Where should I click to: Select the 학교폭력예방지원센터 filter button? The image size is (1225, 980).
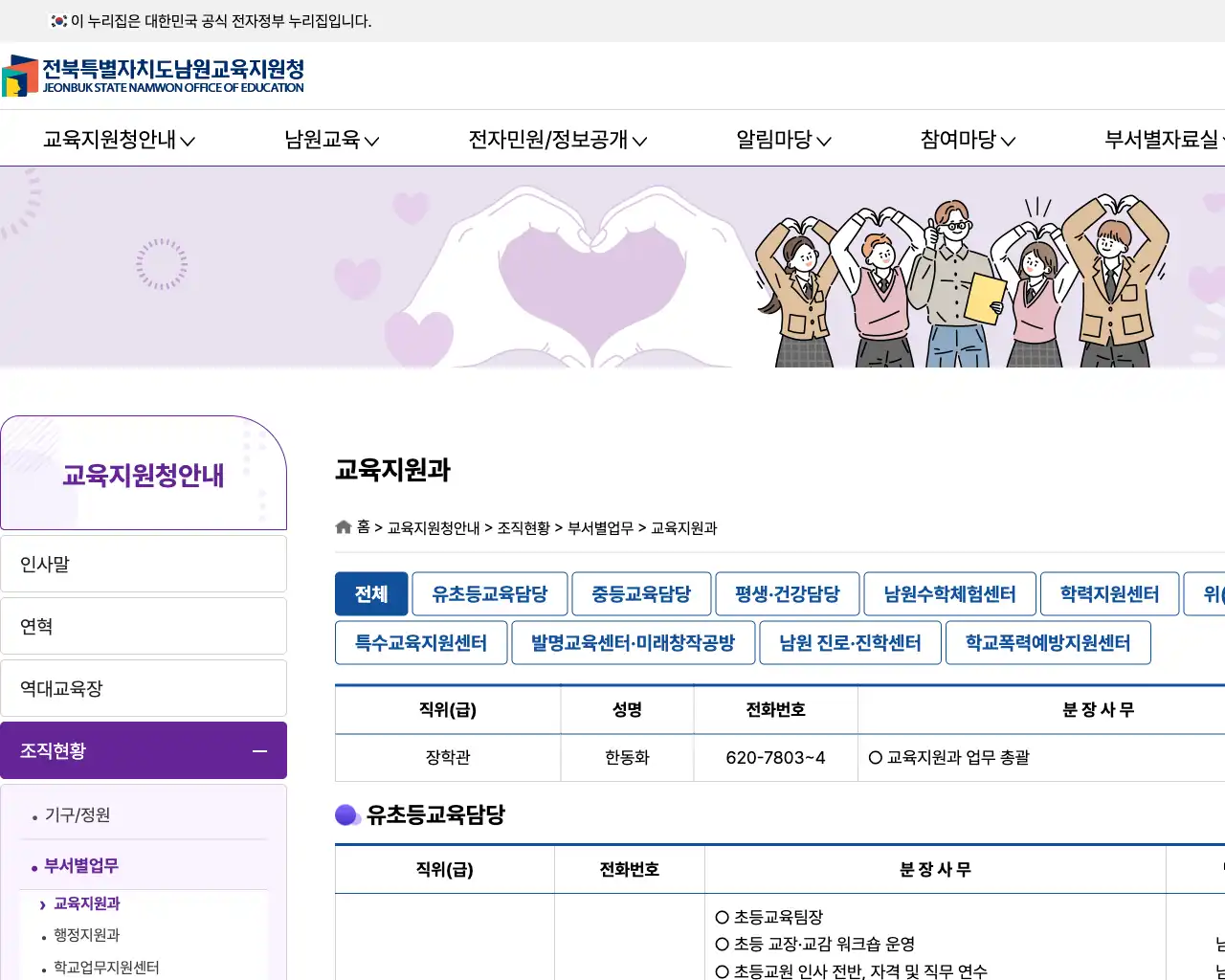pyautogui.click(x=1048, y=642)
